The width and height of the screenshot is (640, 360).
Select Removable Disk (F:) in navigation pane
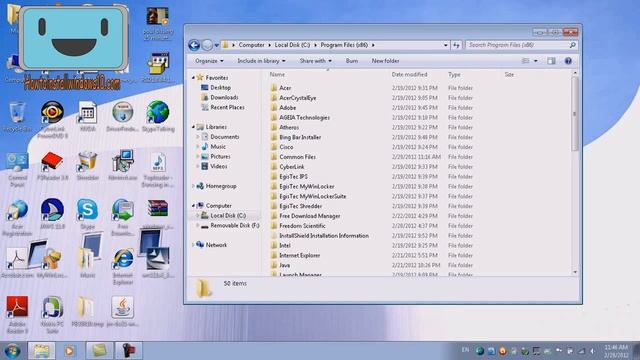coord(235,225)
